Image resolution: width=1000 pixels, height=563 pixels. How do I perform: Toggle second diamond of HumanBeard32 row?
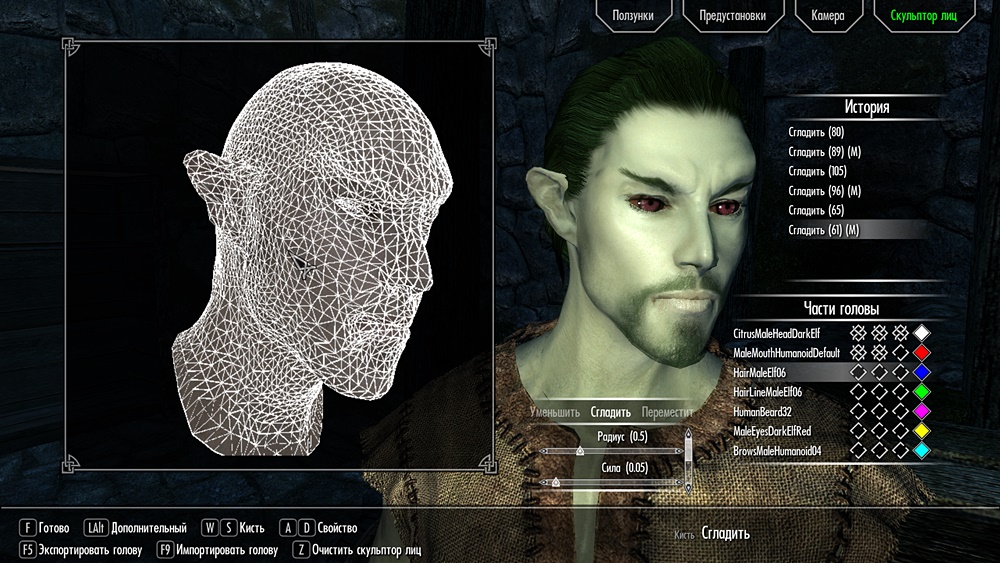coord(879,411)
